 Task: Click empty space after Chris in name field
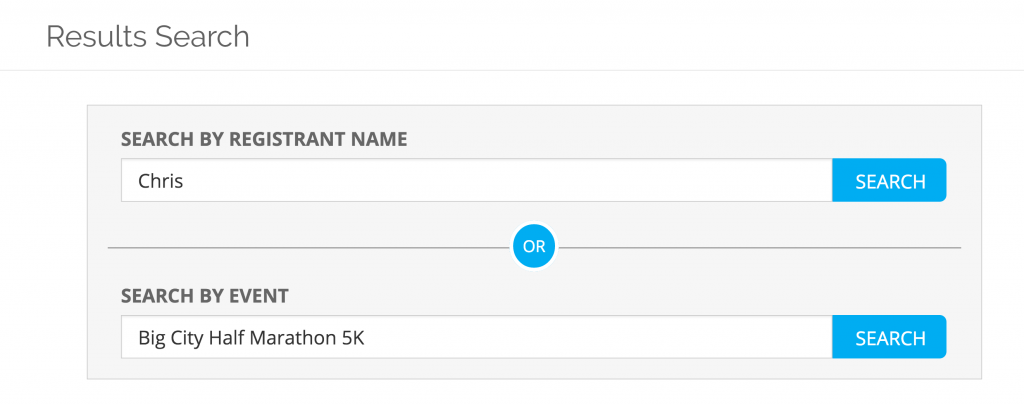(500, 182)
